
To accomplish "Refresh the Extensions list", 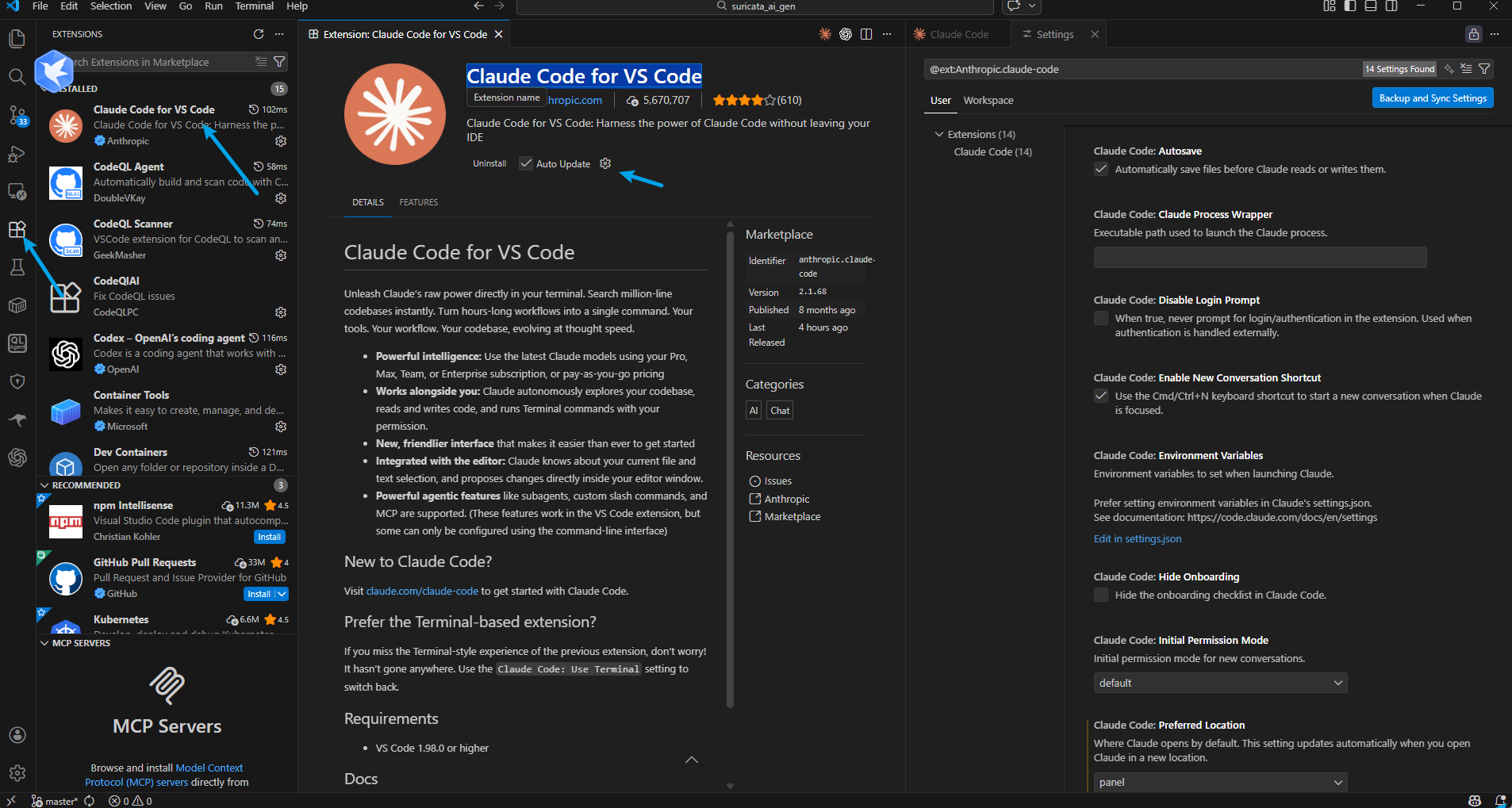I will [259, 34].
